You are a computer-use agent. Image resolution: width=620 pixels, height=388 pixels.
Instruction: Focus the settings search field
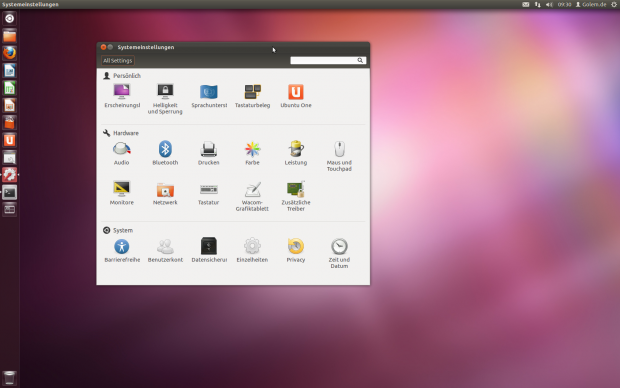pos(328,60)
